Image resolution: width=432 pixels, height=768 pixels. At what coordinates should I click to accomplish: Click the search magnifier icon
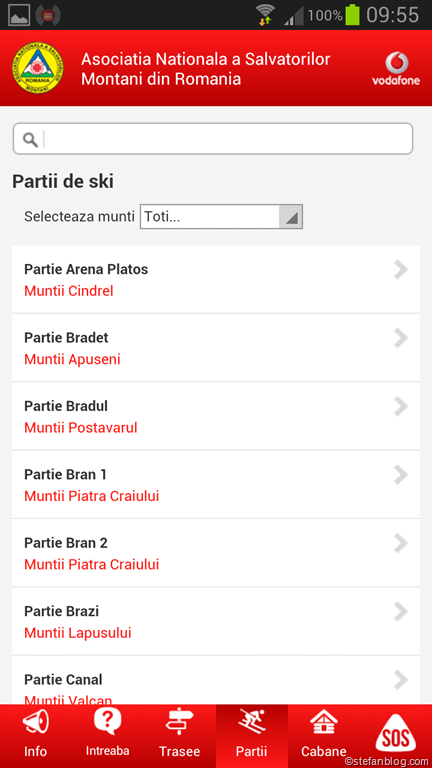[x=30, y=140]
